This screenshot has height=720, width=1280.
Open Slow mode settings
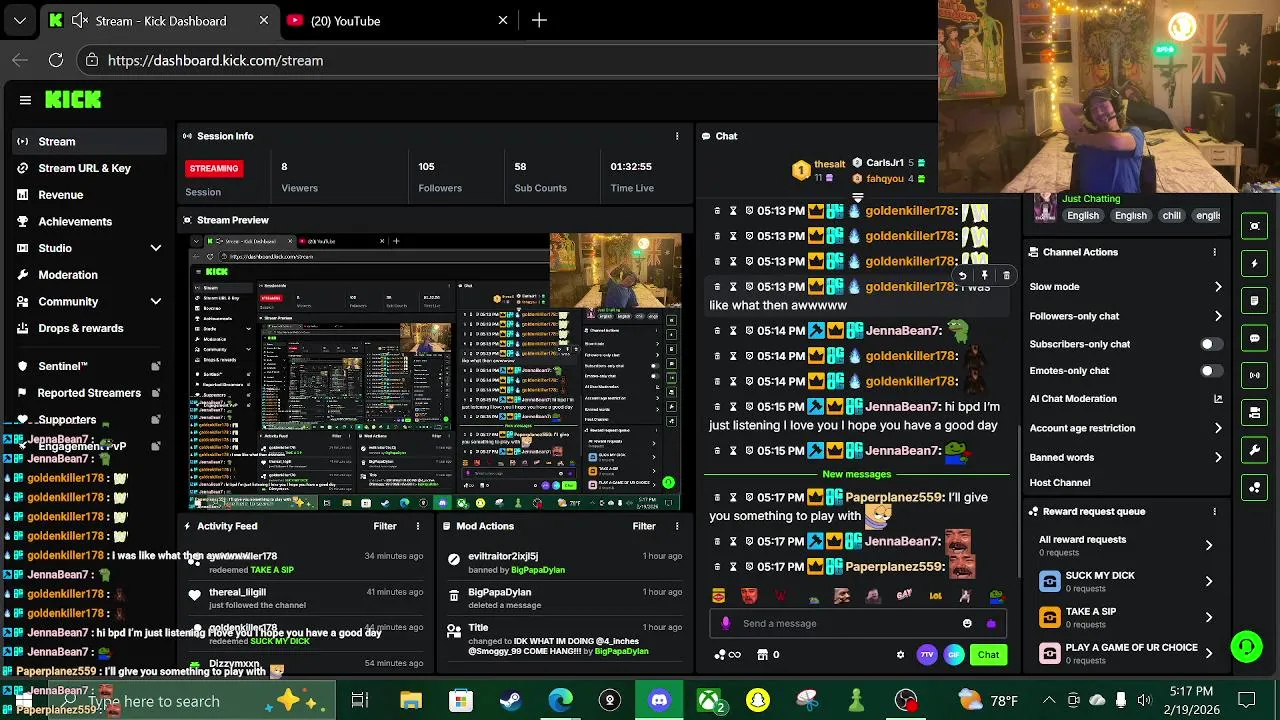pos(1126,287)
